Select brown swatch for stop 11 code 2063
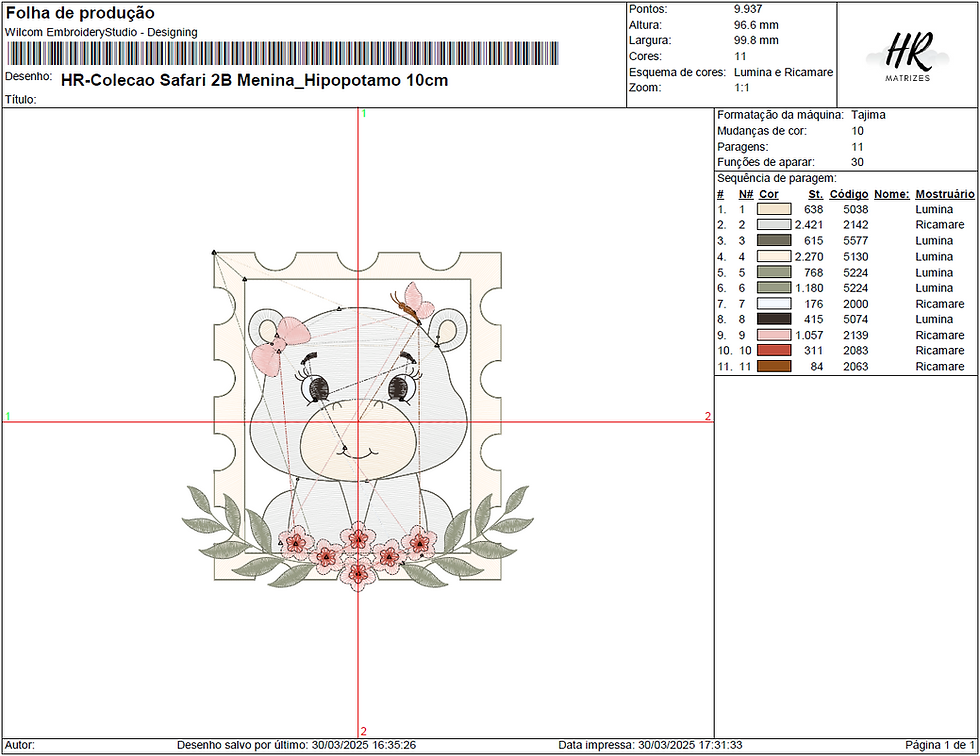Viewport: 980px width, 756px height. pyautogui.click(x=774, y=367)
